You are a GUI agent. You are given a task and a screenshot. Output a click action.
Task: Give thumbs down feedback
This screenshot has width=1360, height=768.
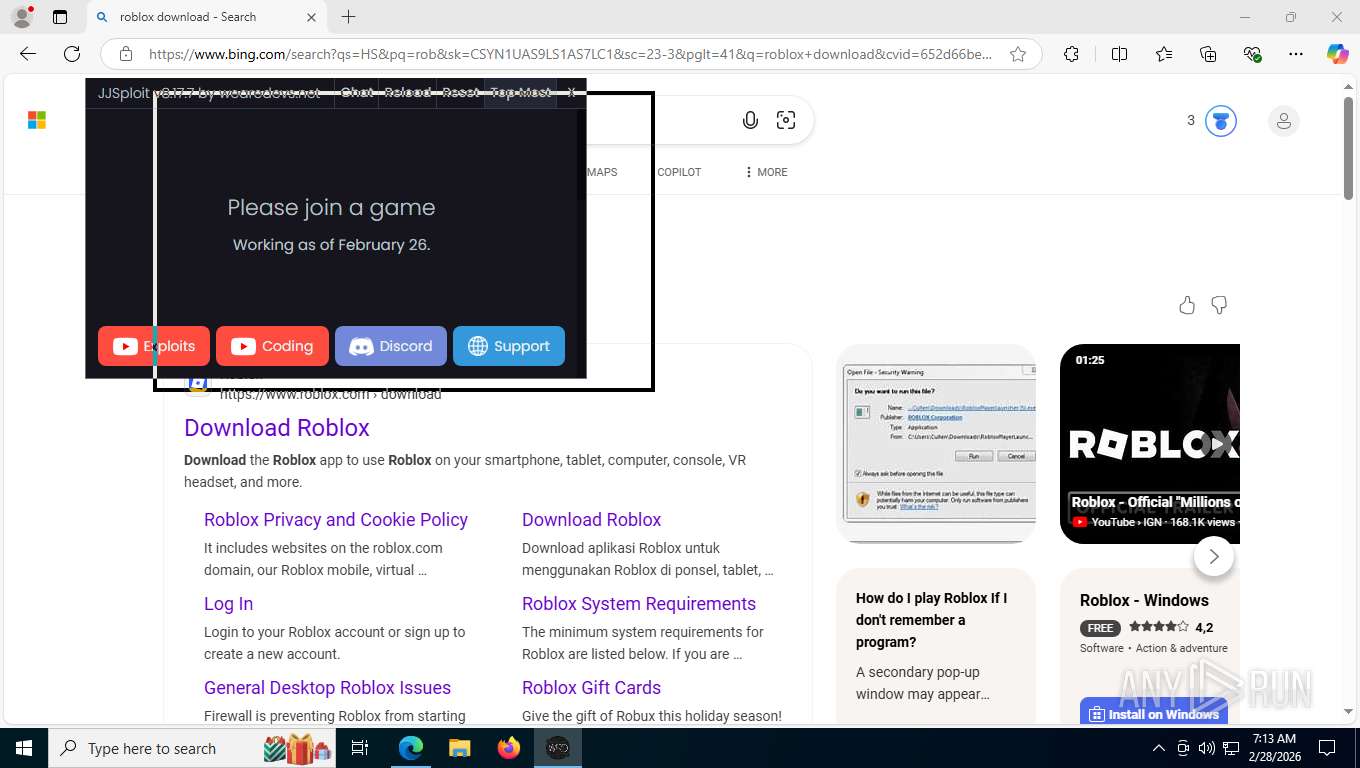point(1219,305)
